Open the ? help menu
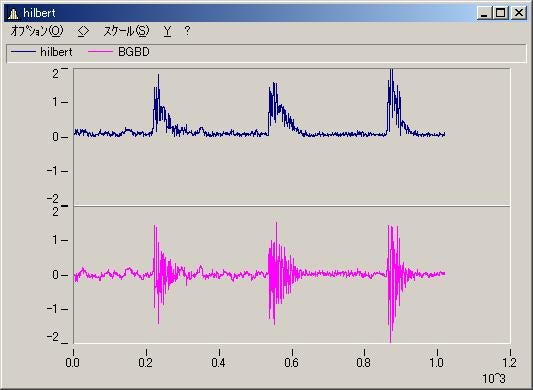 coord(187,31)
